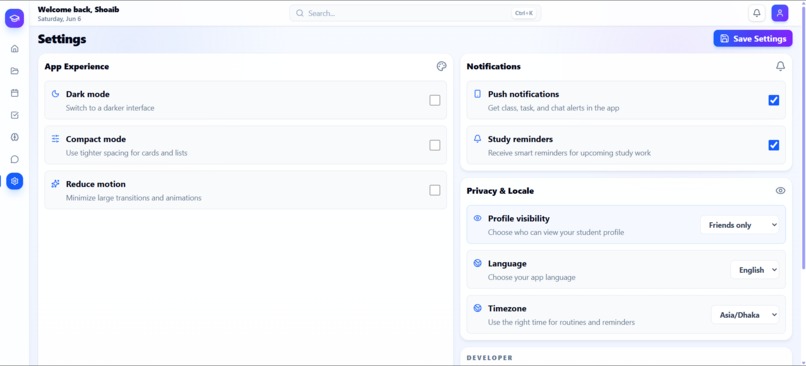Click the "Saturday, Jun 6" date text

click(59, 19)
